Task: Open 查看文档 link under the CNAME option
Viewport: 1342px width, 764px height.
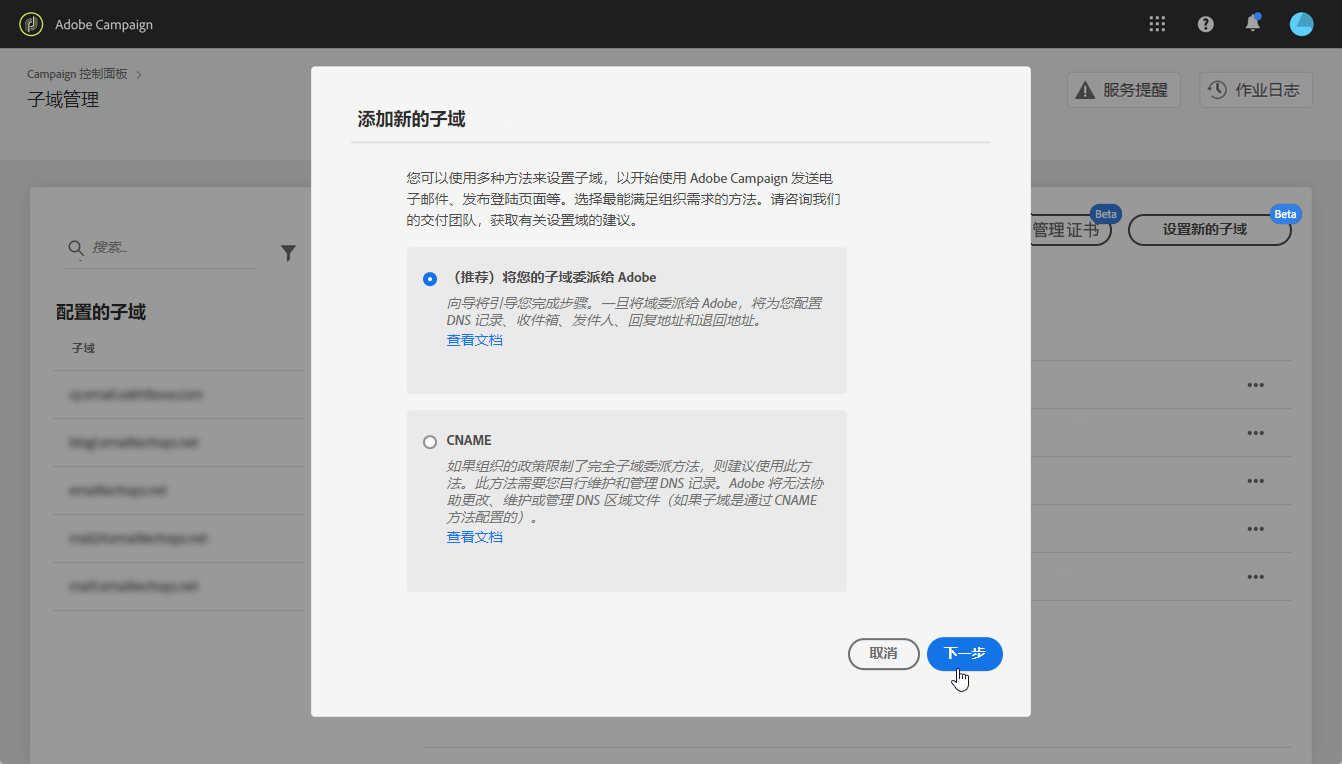Action: click(x=474, y=537)
